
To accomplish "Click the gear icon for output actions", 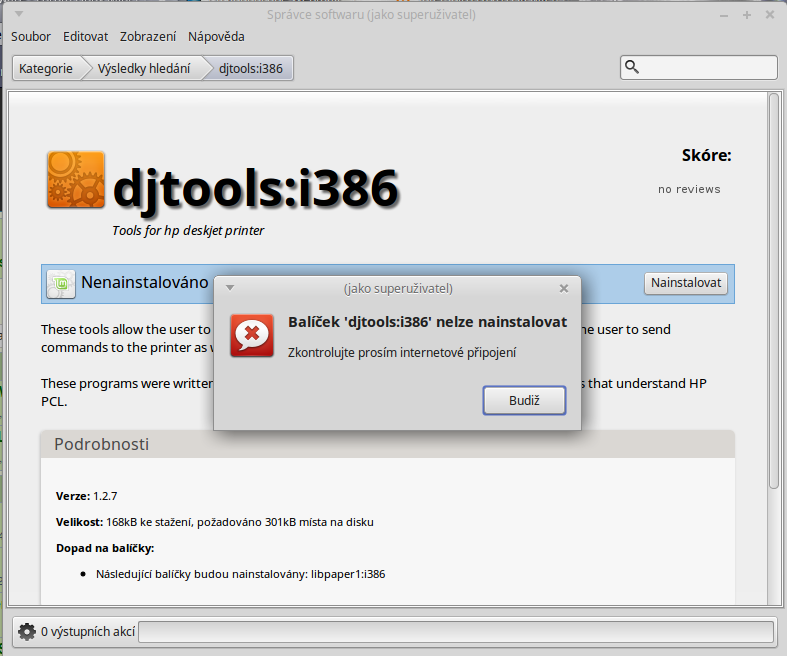I will point(27,632).
